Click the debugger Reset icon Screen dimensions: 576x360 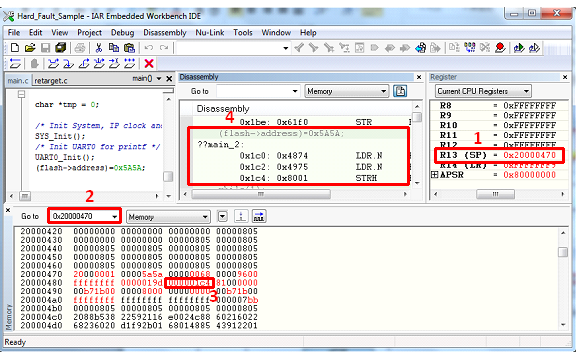coord(15,64)
